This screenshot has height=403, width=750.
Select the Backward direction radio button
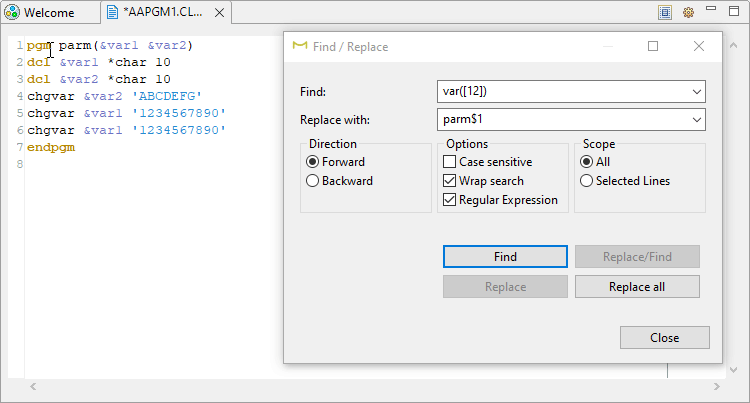click(x=313, y=181)
